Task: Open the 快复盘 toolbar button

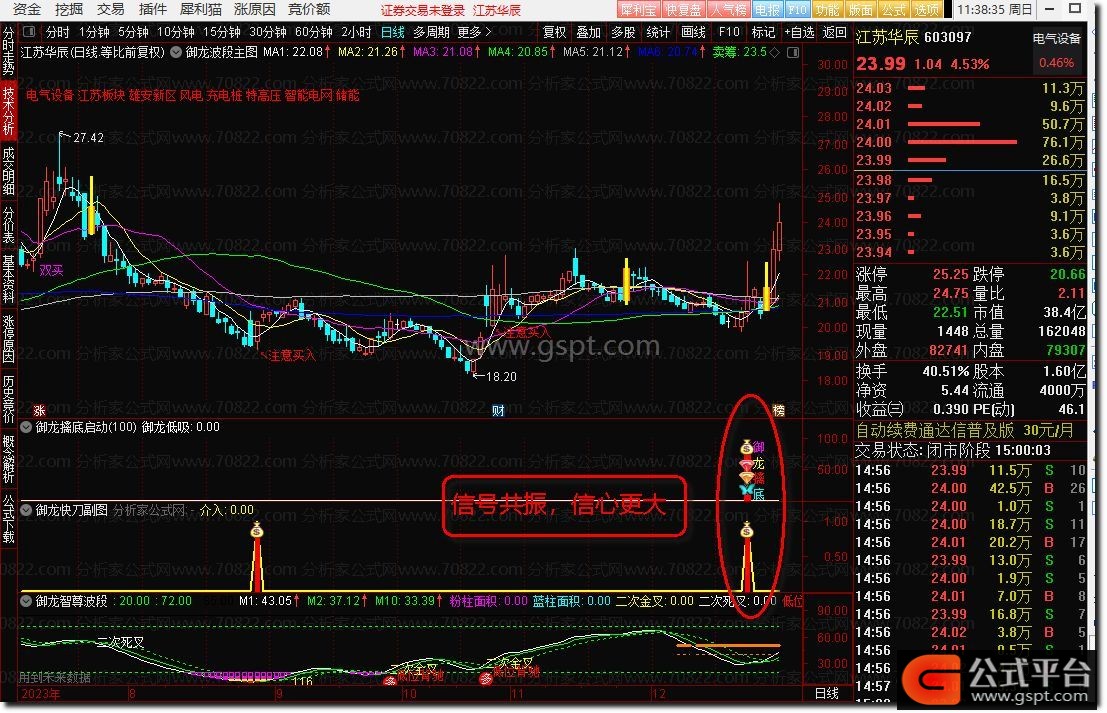Action: tap(683, 10)
